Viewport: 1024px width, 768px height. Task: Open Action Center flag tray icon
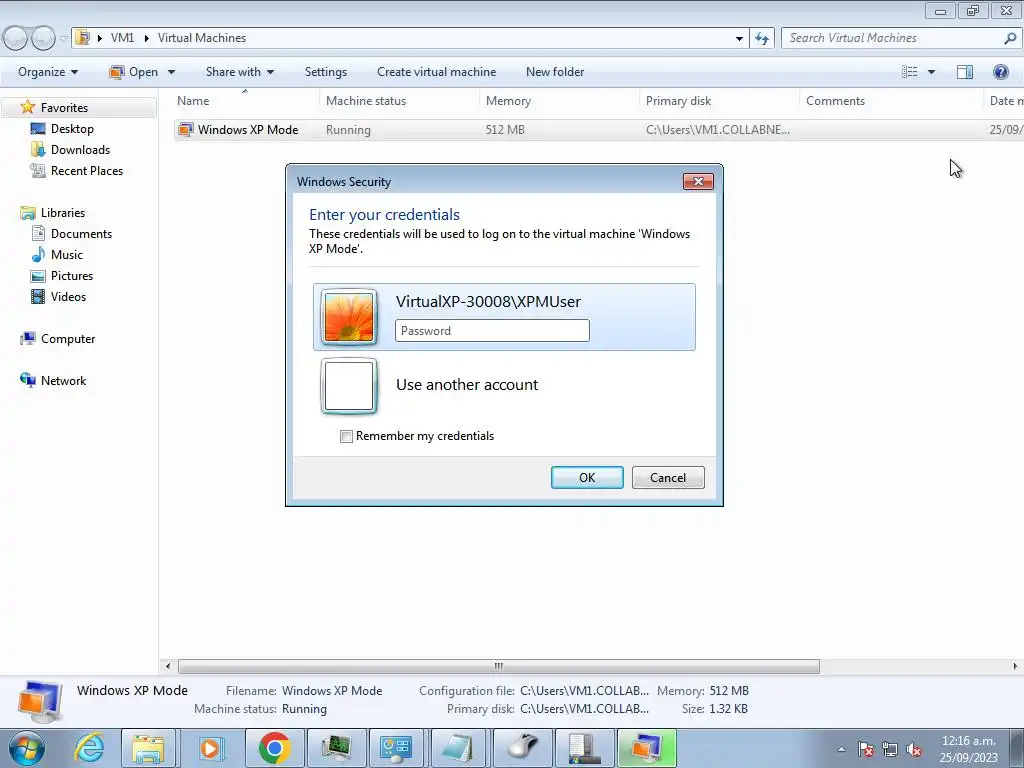point(865,749)
